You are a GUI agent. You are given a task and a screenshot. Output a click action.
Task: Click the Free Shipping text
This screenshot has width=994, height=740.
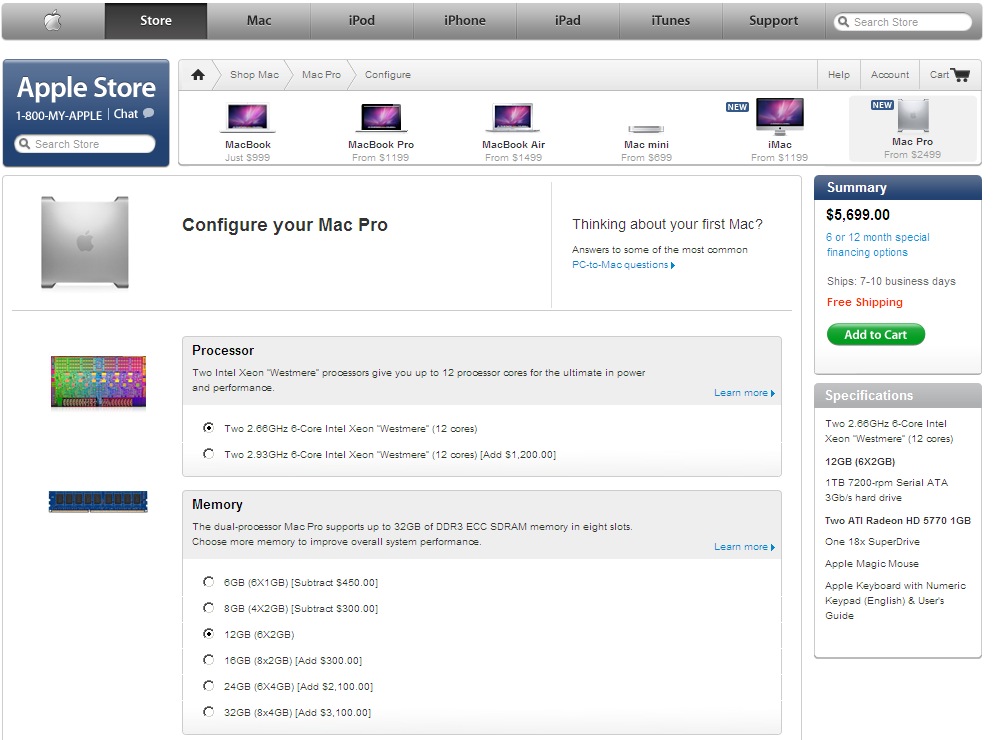(x=864, y=302)
